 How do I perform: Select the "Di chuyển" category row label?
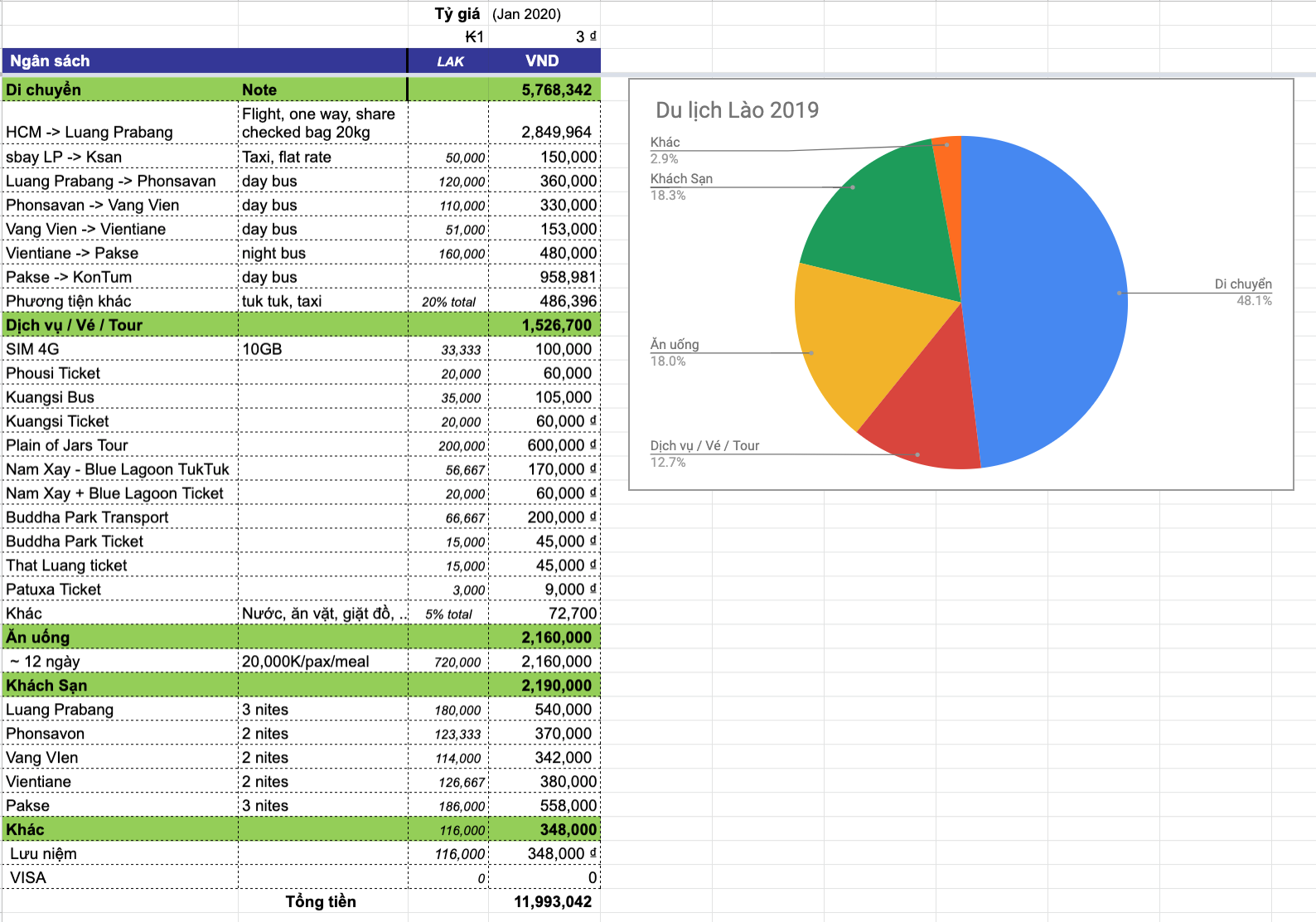click(44, 90)
